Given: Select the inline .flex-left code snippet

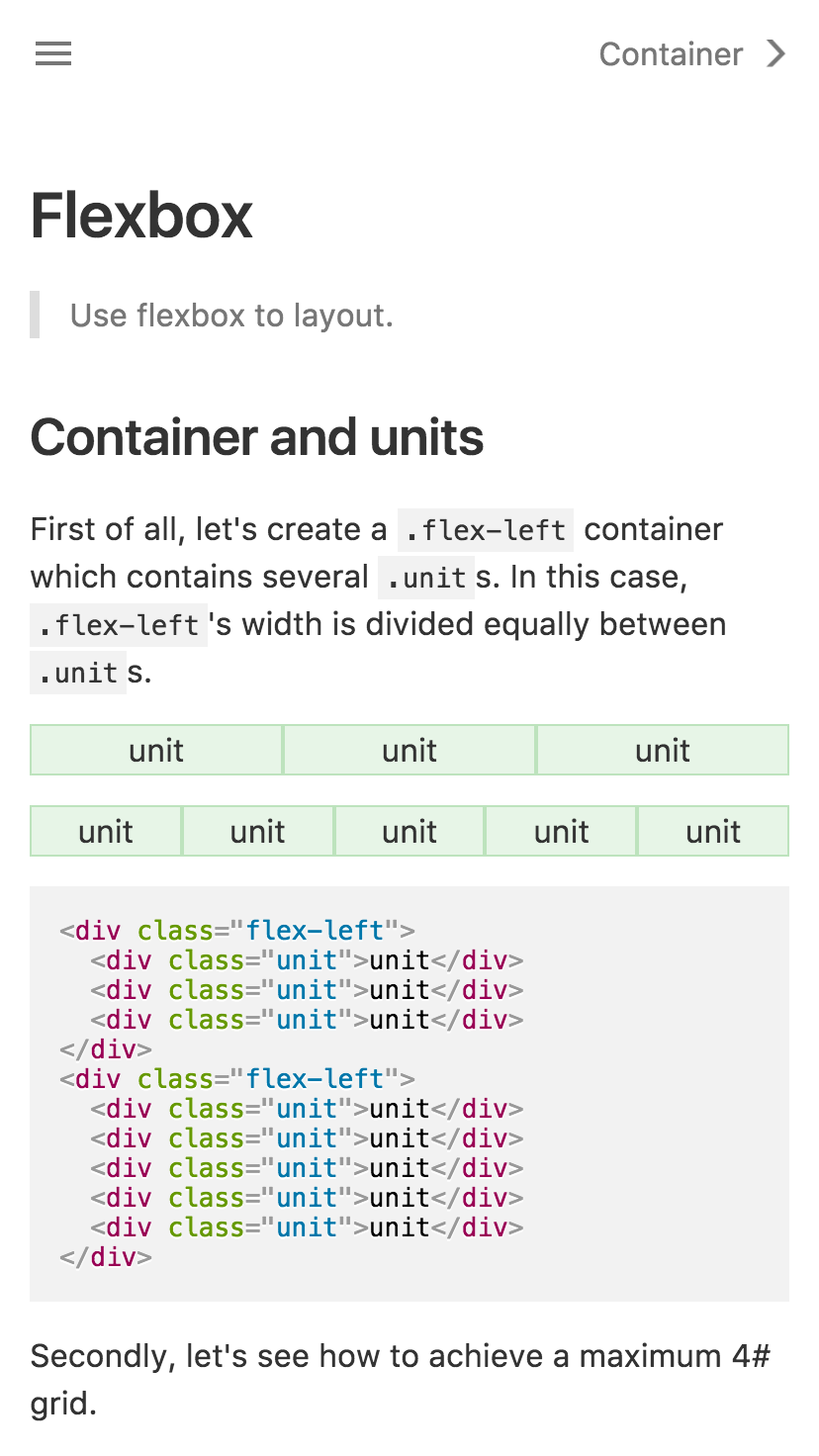Looking at the screenshot, I should coord(485,529).
